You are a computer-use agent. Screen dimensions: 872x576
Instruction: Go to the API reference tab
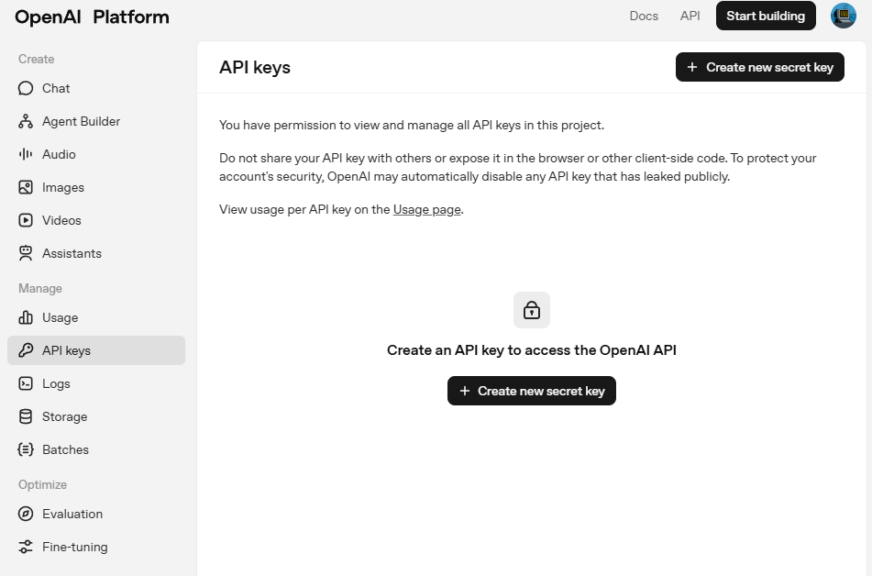[690, 16]
